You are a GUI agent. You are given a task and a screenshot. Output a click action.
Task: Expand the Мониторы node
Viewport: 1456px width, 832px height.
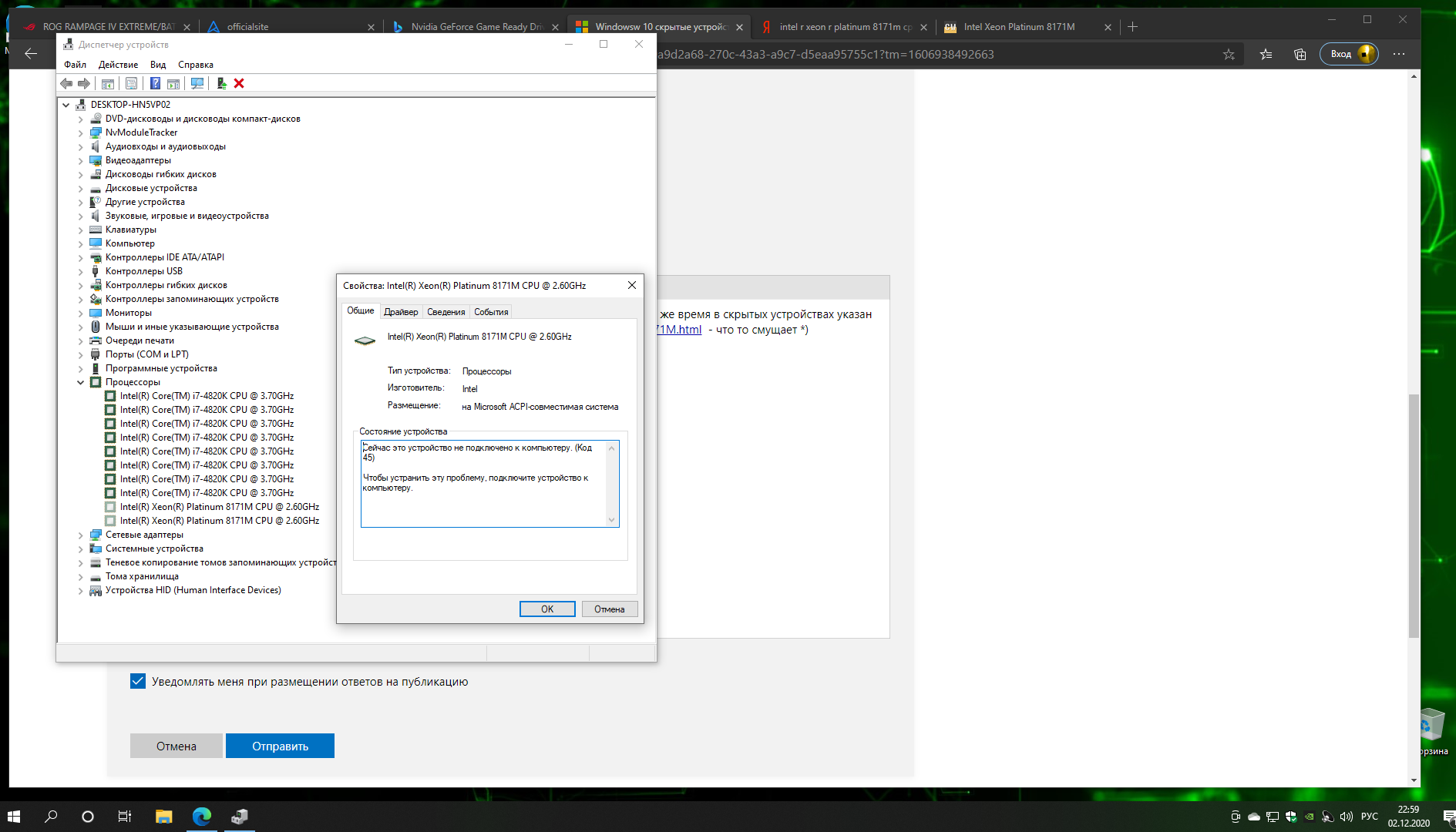(x=80, y=313)
